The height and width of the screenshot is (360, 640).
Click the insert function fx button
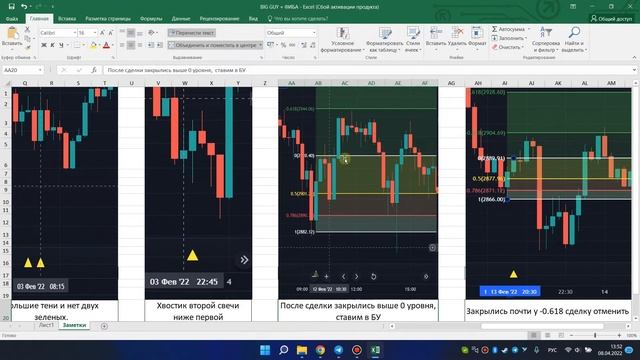pos(94,70)
